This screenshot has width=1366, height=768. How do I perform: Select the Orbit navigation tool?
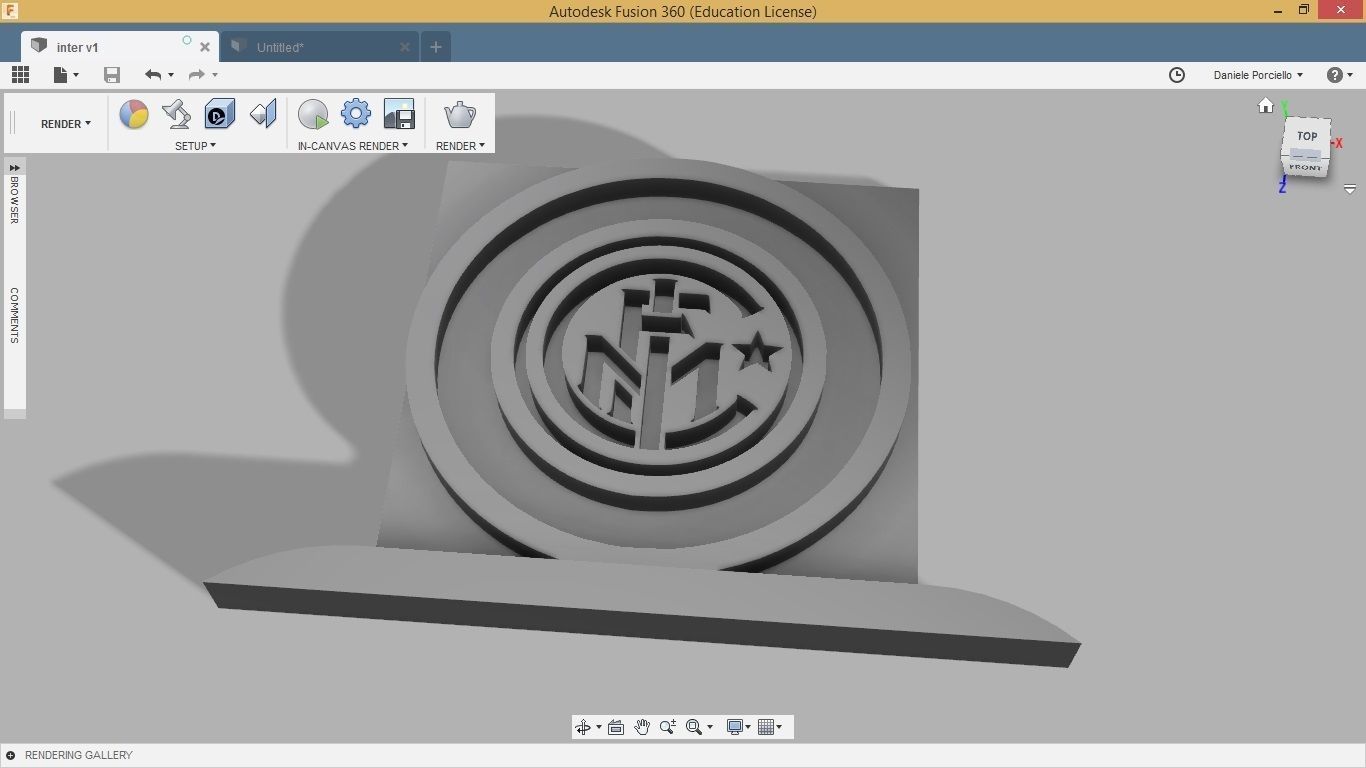tap(584, 727)
